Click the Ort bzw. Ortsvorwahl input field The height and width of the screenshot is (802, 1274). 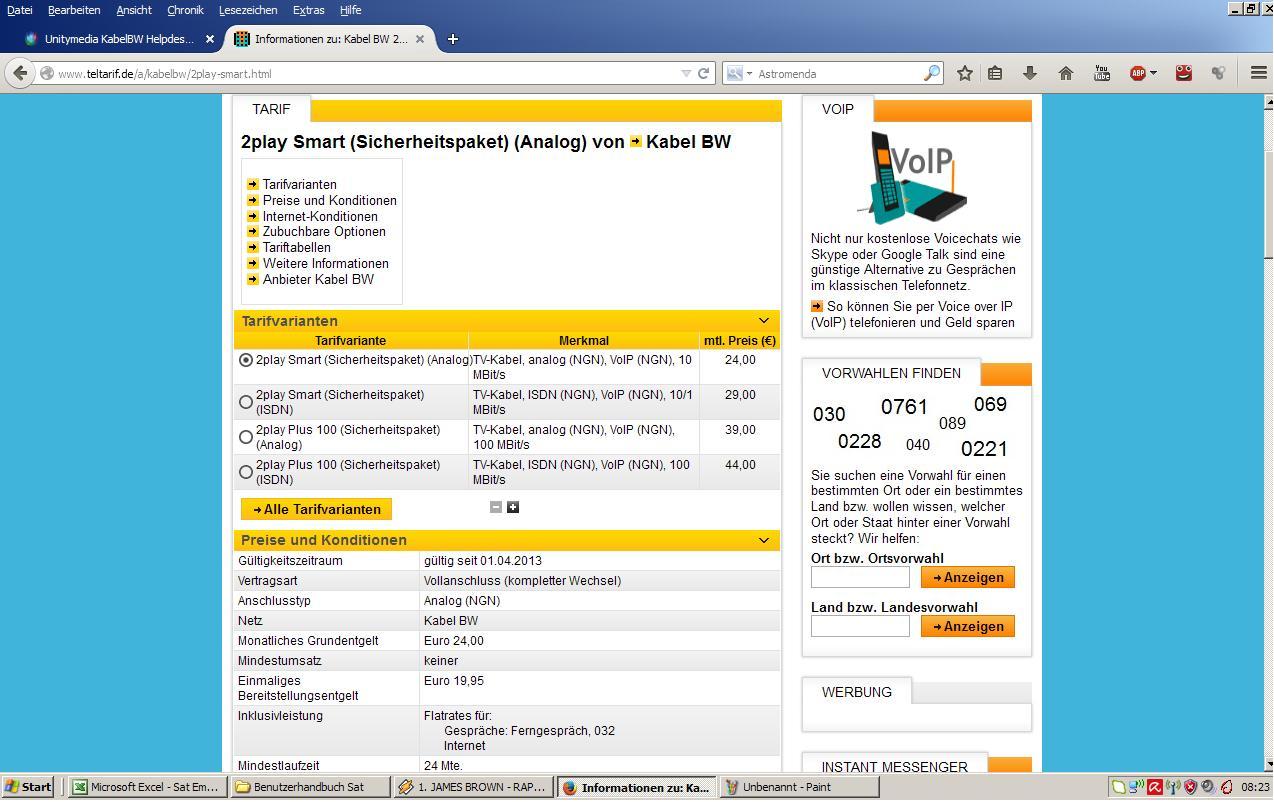860,577
